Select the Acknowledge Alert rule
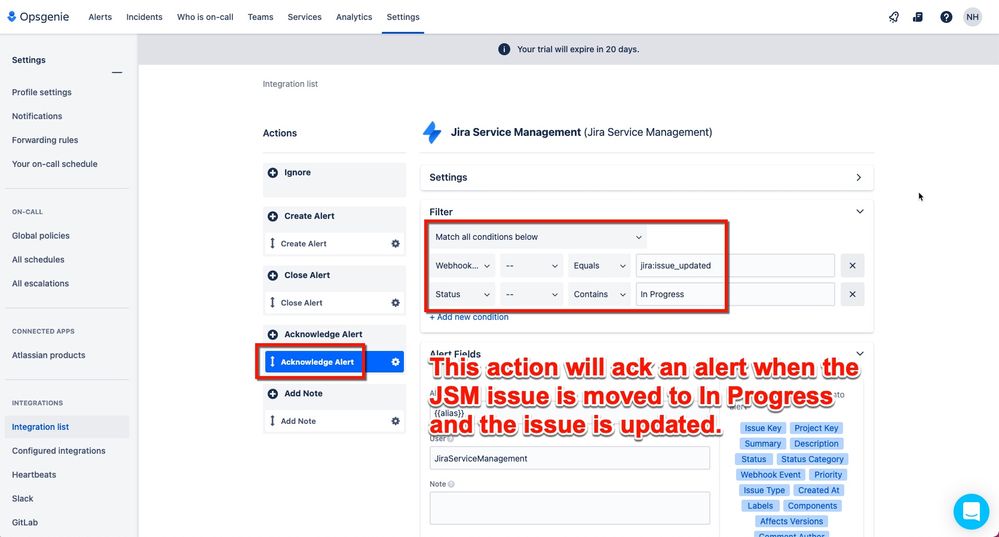The width and height of the screenshot is (999, 537). point(334,362)
